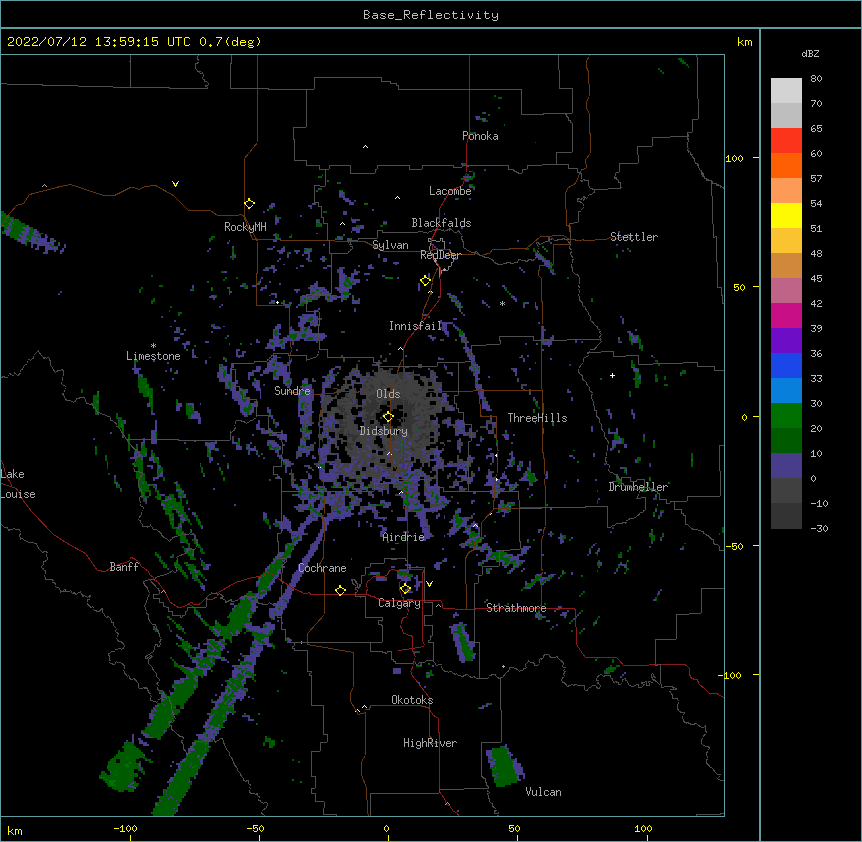Select the red 65-60 dBZ legend swatch

click(786, 140)
